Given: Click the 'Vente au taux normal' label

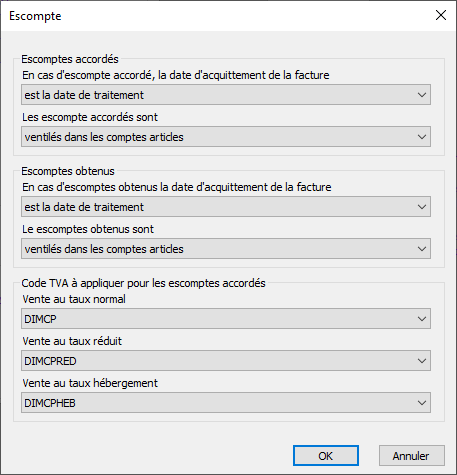Looking at the screenshot, I should coord(74,299).
